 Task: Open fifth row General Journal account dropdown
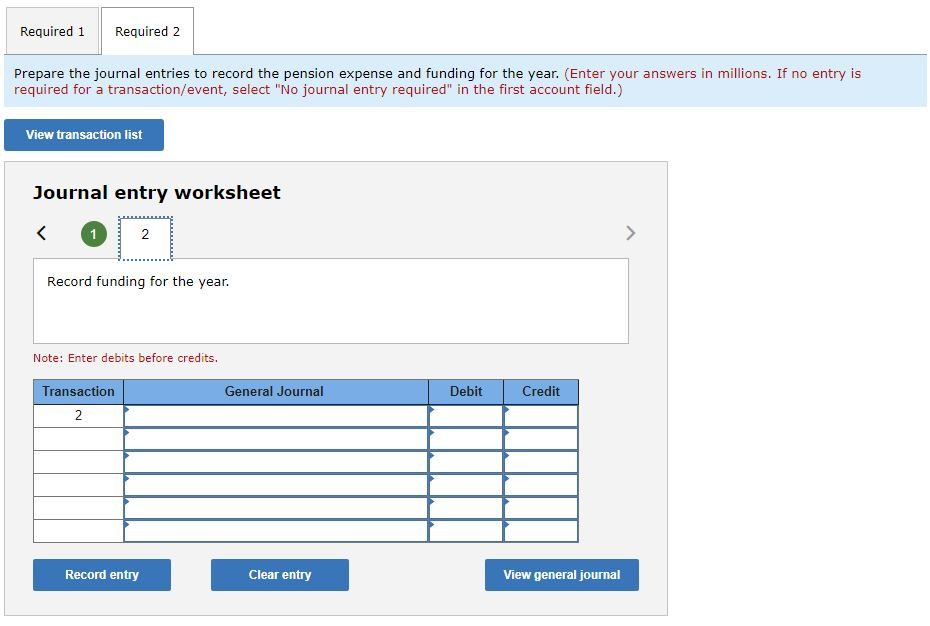tap(276, 509)
